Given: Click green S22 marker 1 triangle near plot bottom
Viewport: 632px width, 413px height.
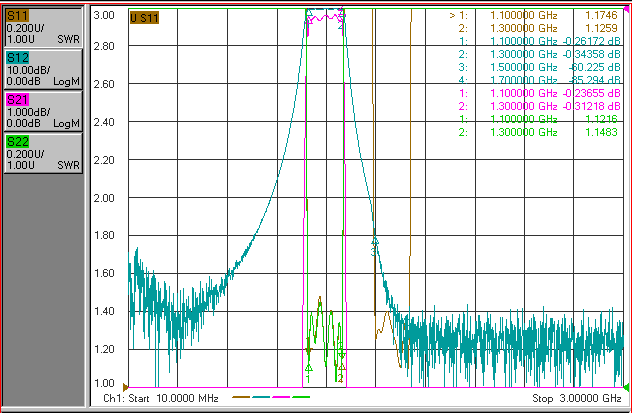Looking at the screenshot, I should point(309,368).
